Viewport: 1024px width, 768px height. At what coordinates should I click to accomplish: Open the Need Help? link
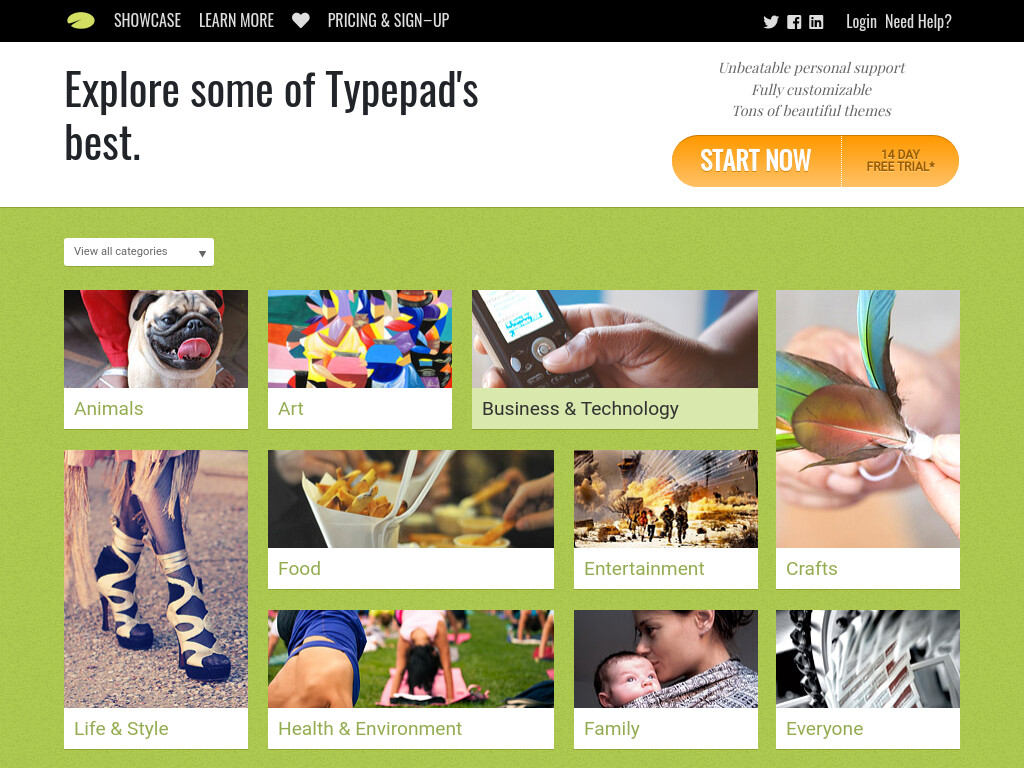point(918,22)
